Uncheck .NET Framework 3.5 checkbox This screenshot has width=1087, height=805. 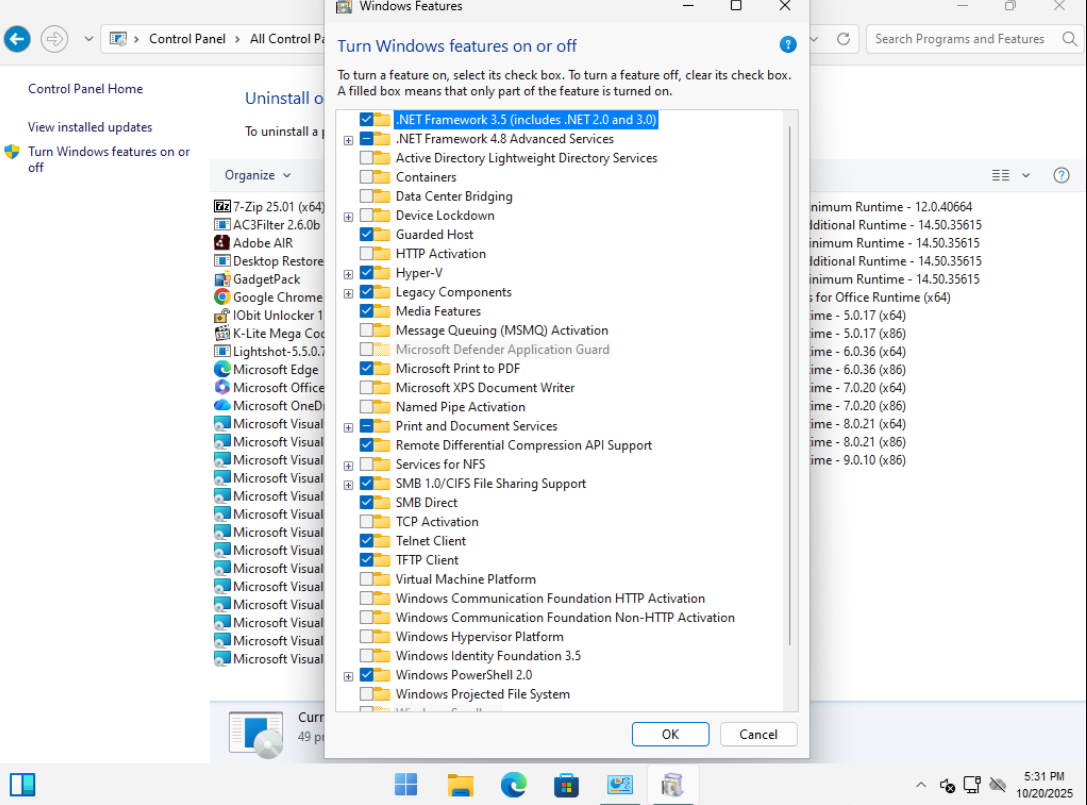click(366, 119)
